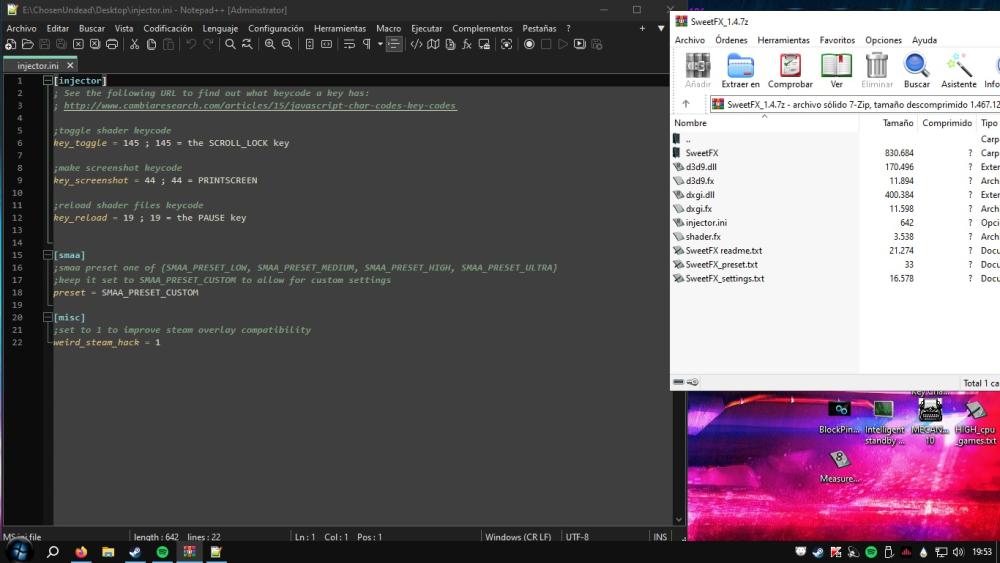The width and height of the screenshot is (1000, 563).
Task: Toggle the Indent Guide toolbar button
Action: pyautogui.click(x=394, y=45)
